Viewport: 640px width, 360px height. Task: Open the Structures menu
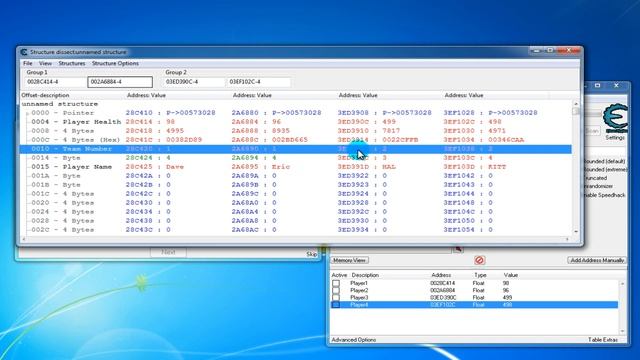72,63
